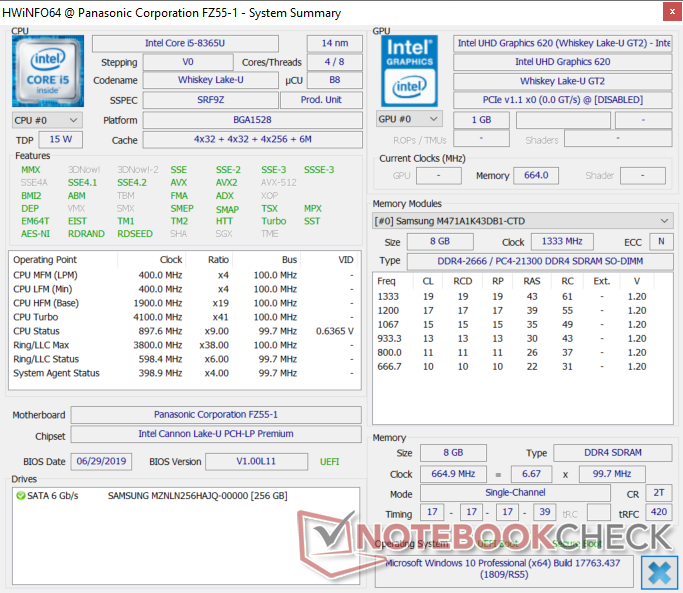Click the cache 4x32 + 4x32 field

(253, 139)
